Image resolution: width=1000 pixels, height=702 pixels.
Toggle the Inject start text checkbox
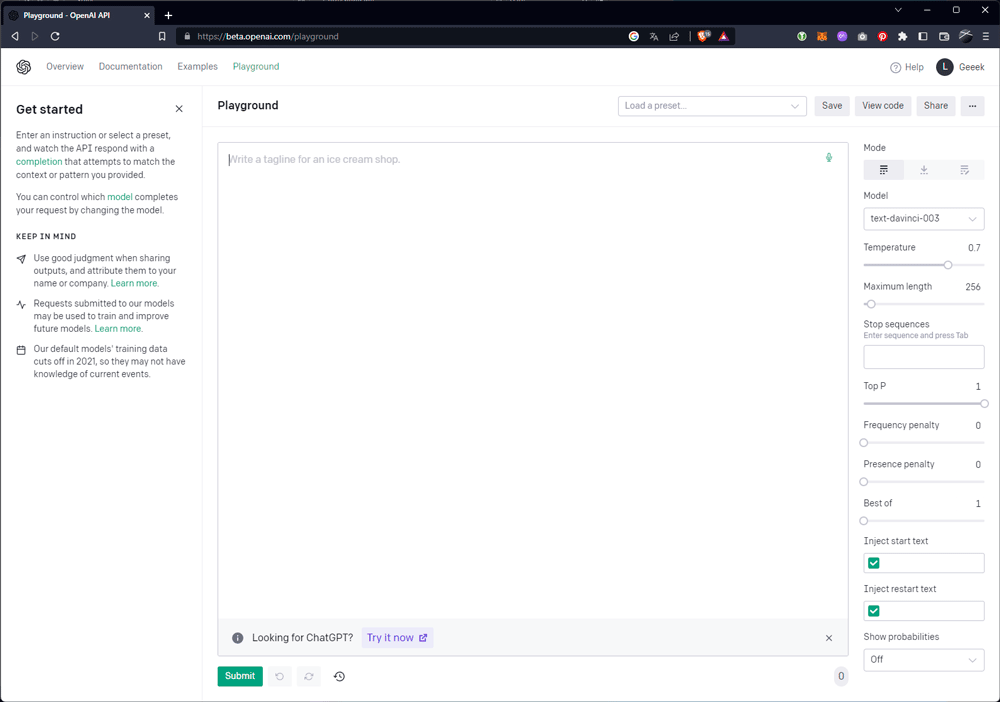(x=874, y=563)
